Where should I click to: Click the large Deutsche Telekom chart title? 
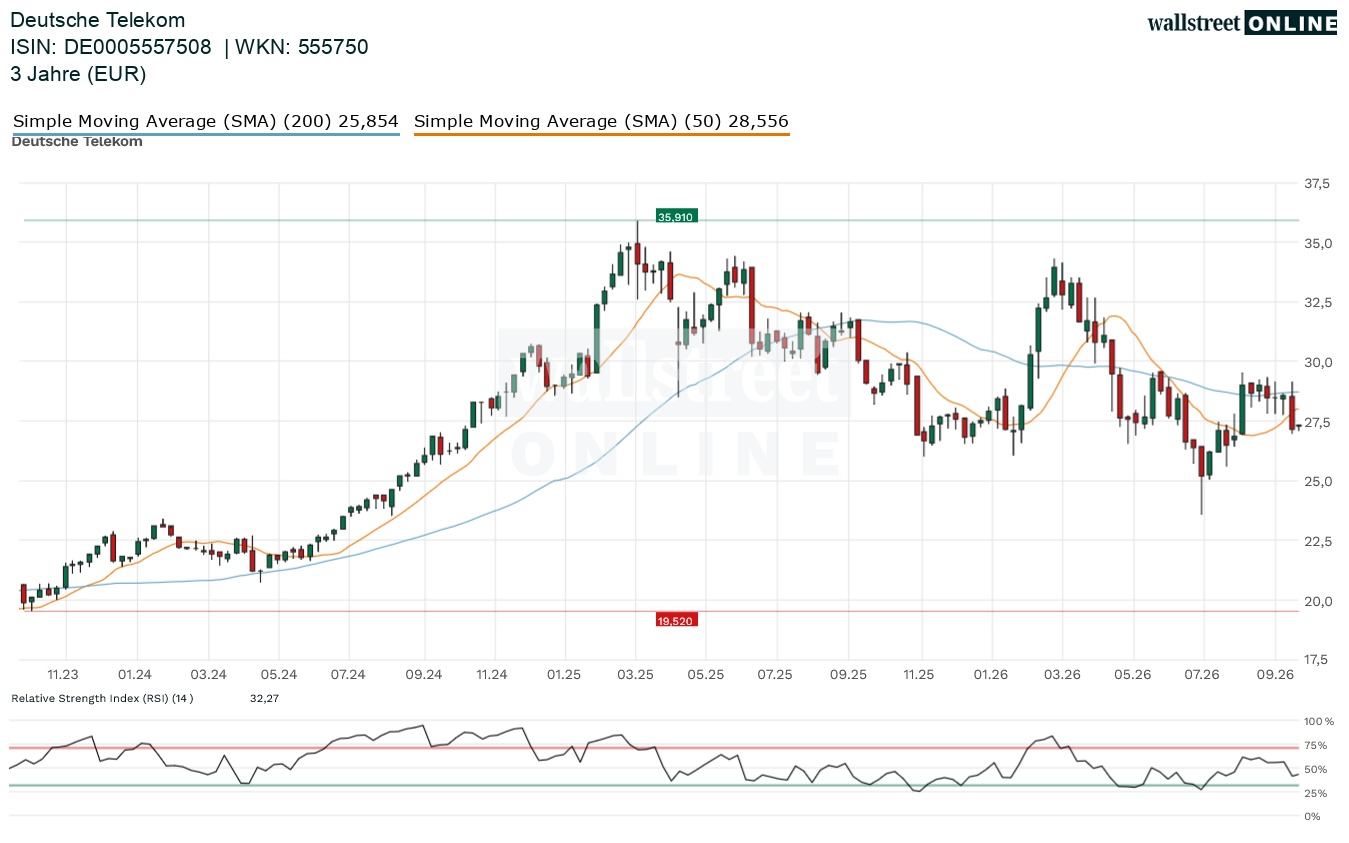click(98, 20)
